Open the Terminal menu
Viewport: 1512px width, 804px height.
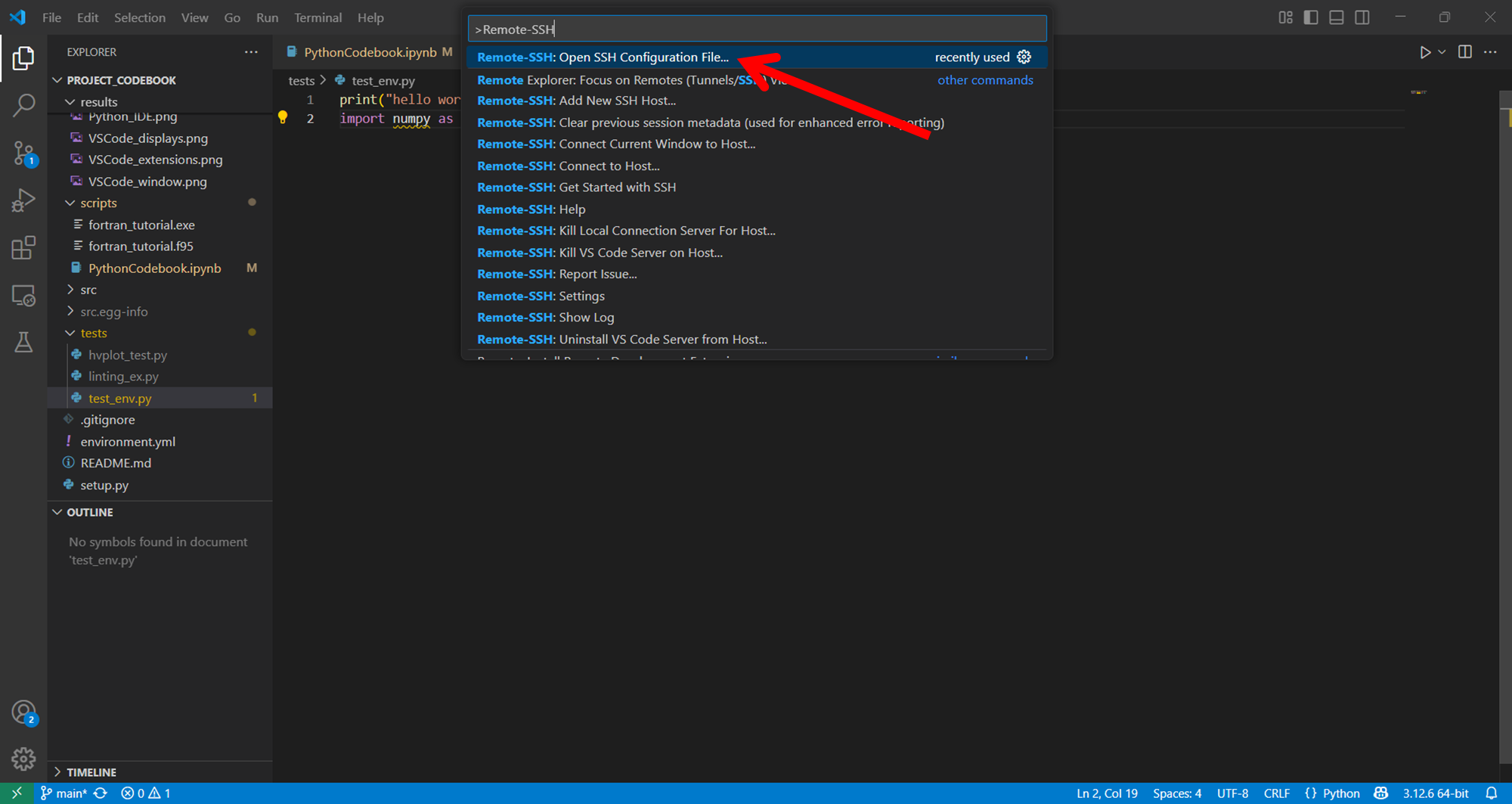point(318,17)
